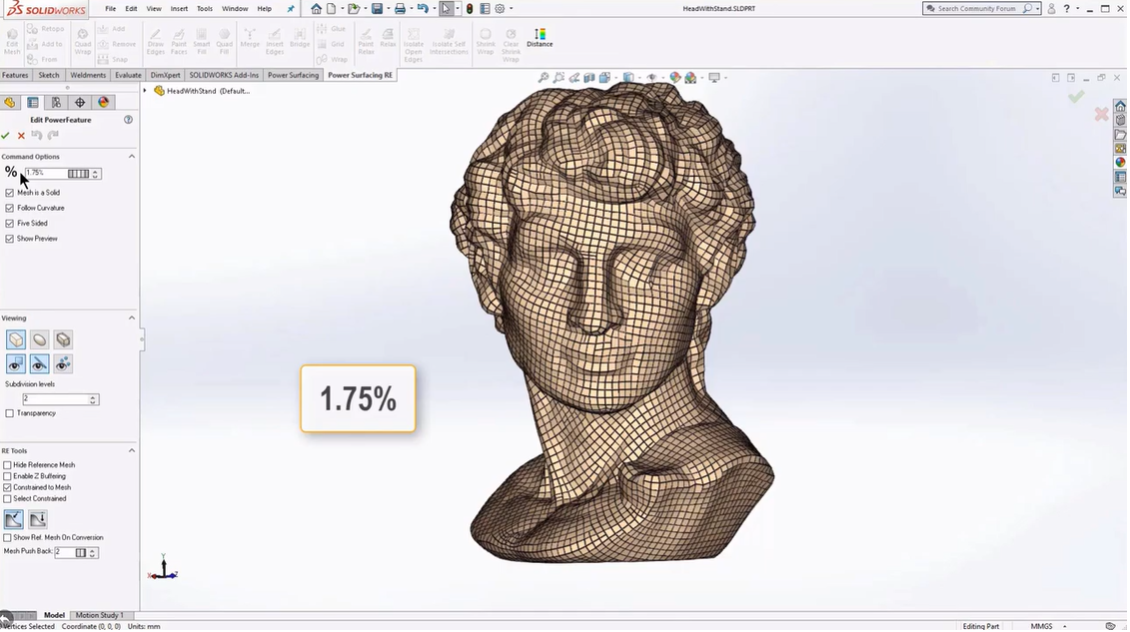Open the Motion Study 1 tab

[100, 616]
